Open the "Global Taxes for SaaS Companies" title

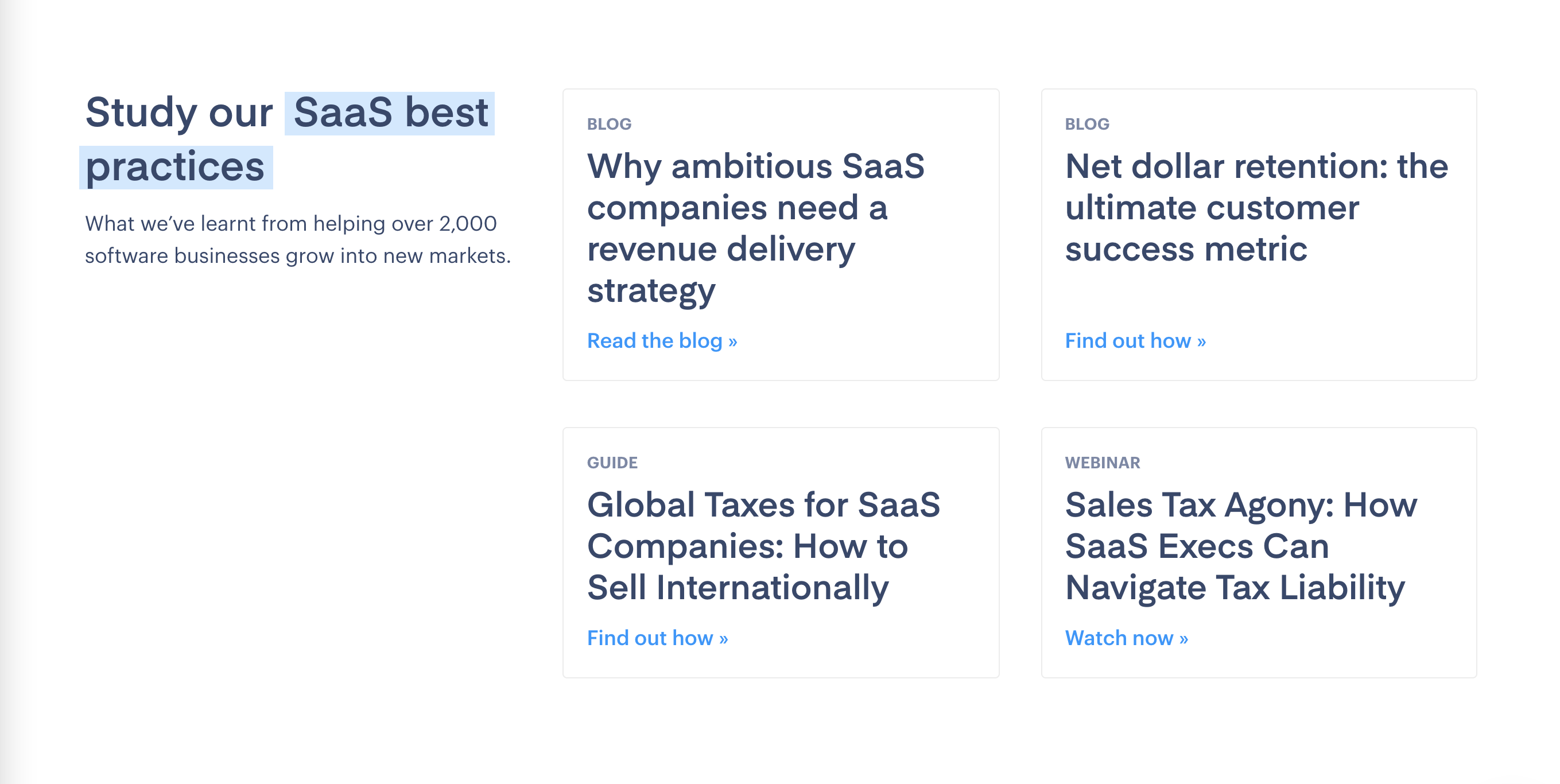point(763,546)
